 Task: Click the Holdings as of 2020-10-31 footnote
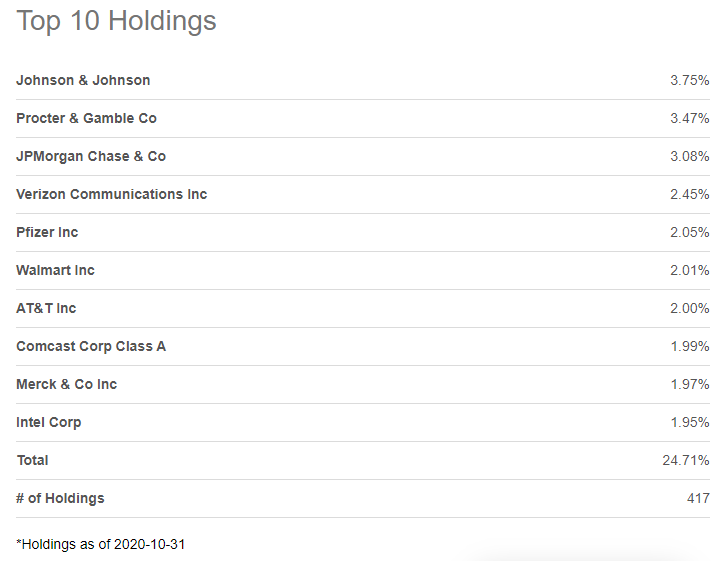click(101, 544)
